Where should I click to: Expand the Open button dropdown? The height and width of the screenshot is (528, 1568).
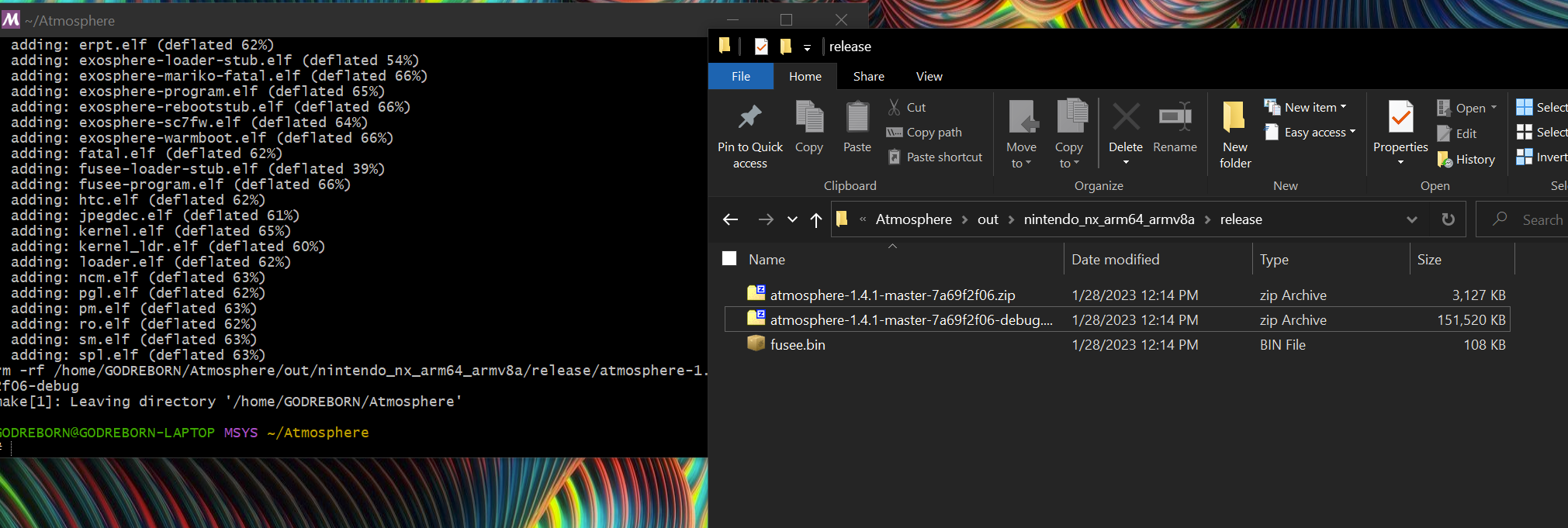point(1494,108)
